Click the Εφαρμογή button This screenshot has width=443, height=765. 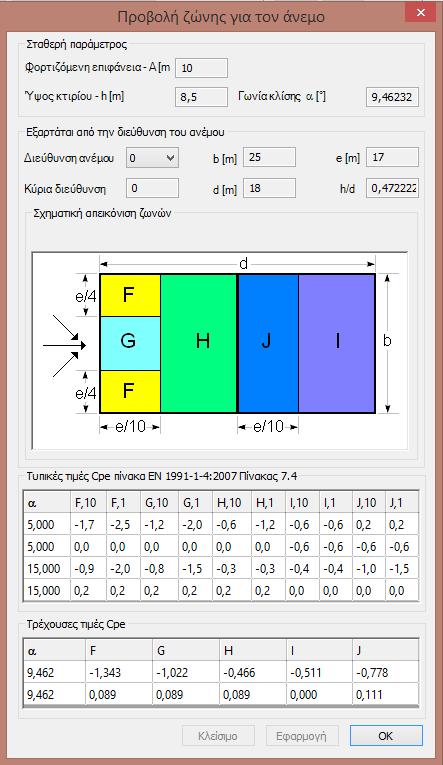click(x=302, y=736)
